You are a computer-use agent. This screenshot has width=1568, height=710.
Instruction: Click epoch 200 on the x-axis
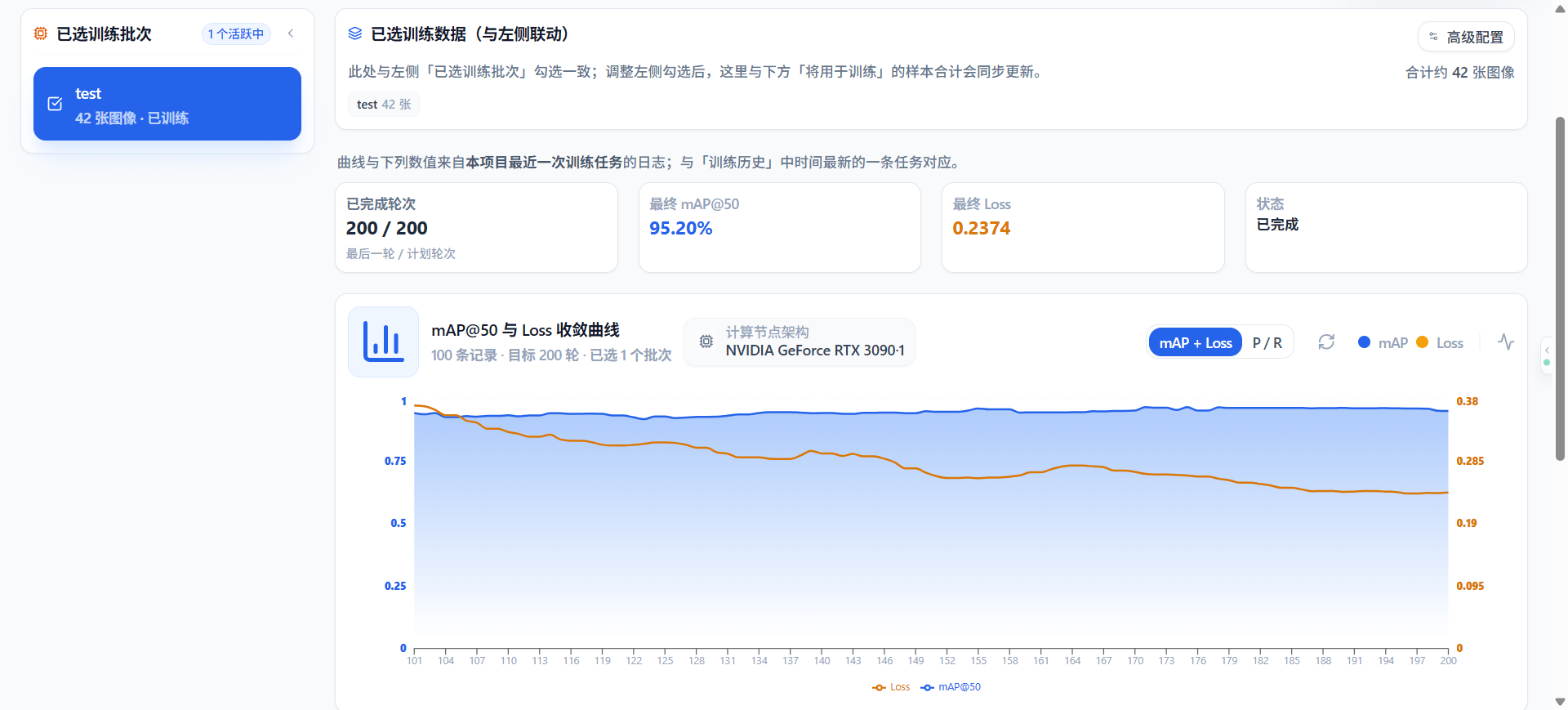1448,661
